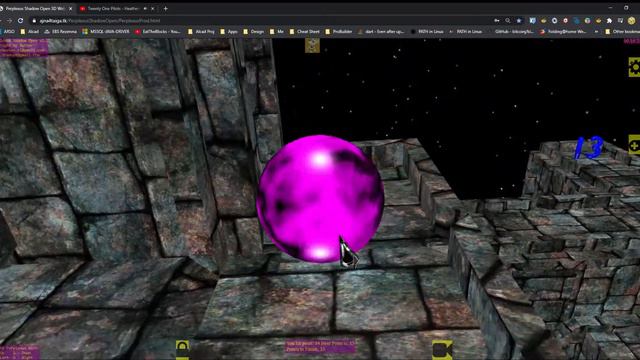Viewport: 640px width, 360px height.
Task: Click the white ring extension icon
Action: coord(554,20)
